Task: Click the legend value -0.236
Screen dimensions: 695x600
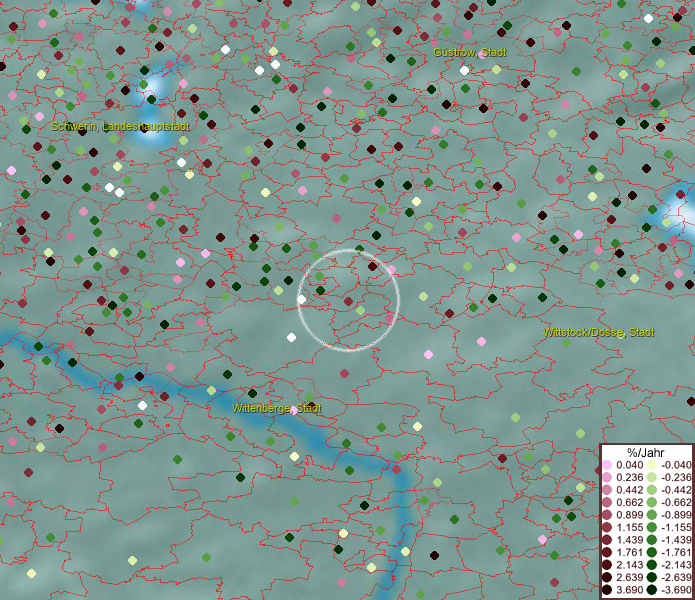Action: click(676, 477)
